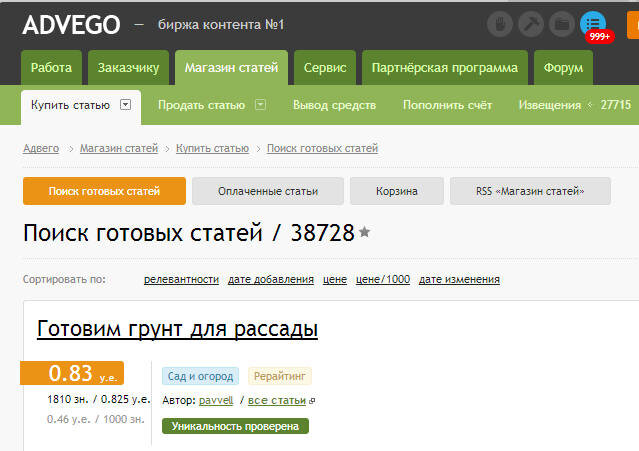Click the '0.83 у.е.' price badge
This screenshot has width=639, height=451.
[72, 373]
